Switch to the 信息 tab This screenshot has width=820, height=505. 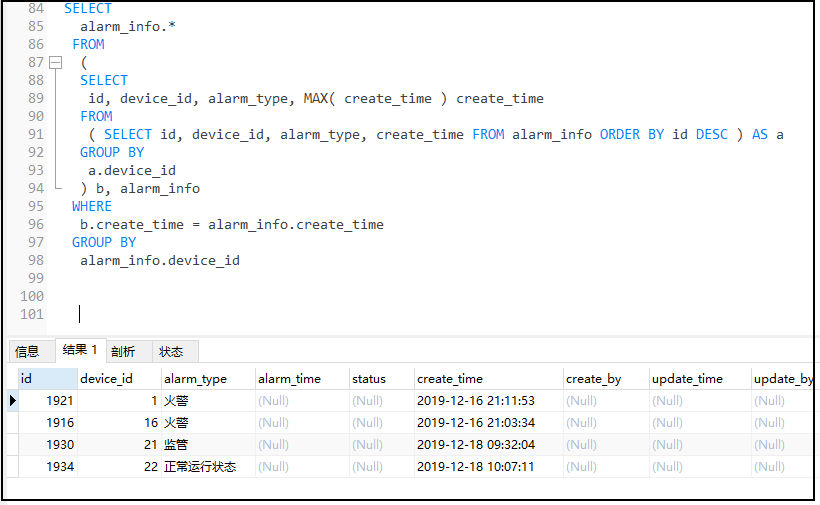[x=27, y=351]
